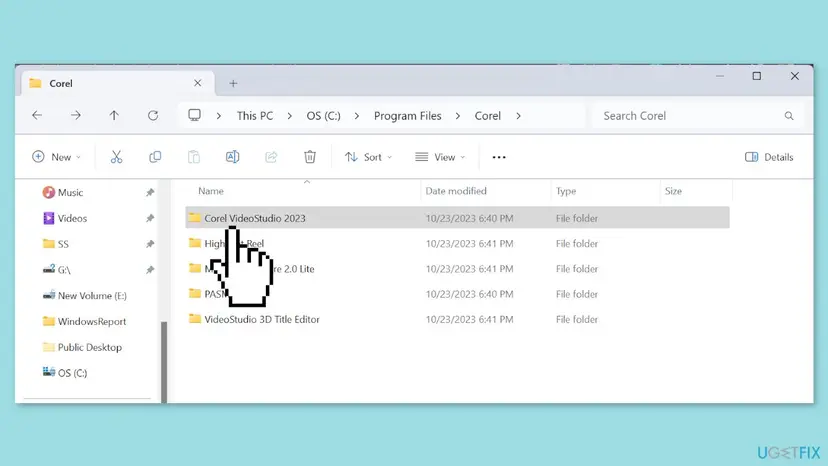This screenshot has height=466, width=828.
Task: Open the View dropdown
Action: 440,157
